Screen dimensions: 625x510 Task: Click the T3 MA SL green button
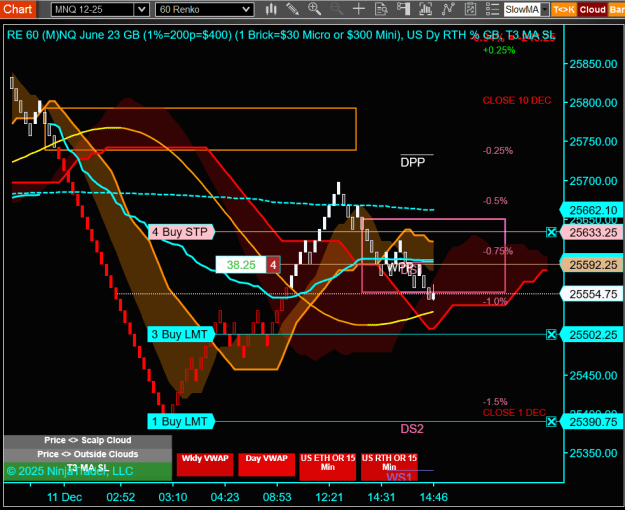[x=88, y=471]
